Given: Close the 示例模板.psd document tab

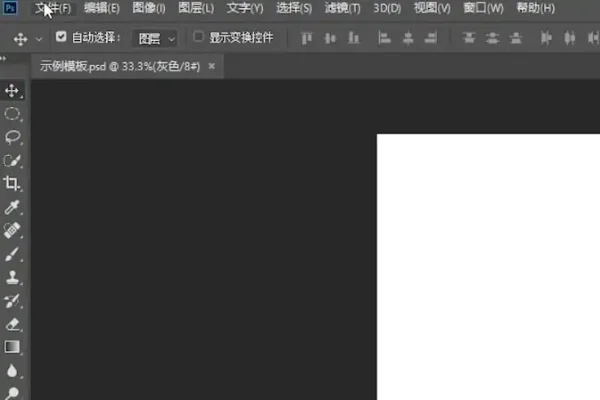Looking at the screenshot, I should 212,65.
